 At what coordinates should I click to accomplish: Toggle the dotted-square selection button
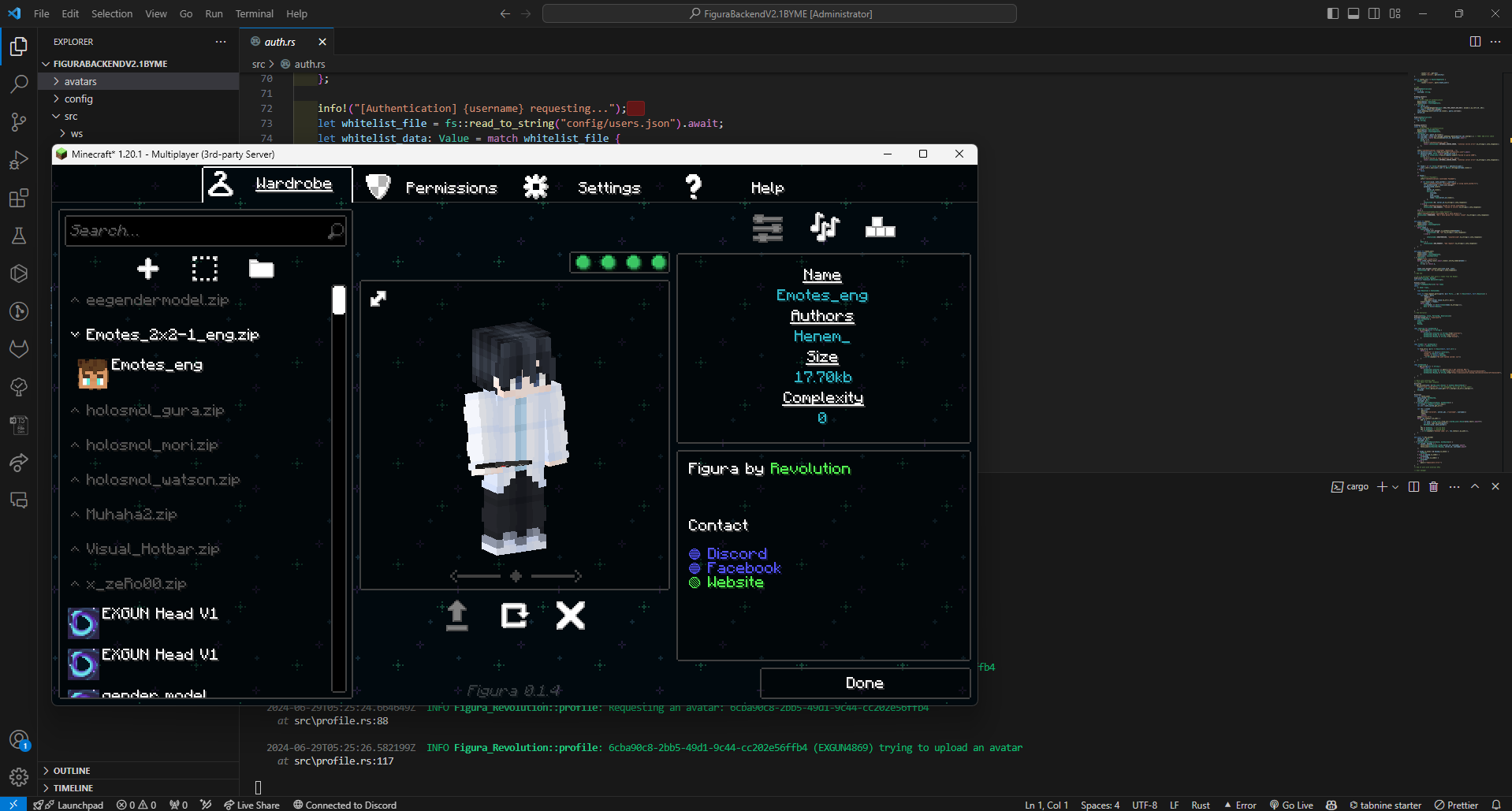(x=204, y=269)
